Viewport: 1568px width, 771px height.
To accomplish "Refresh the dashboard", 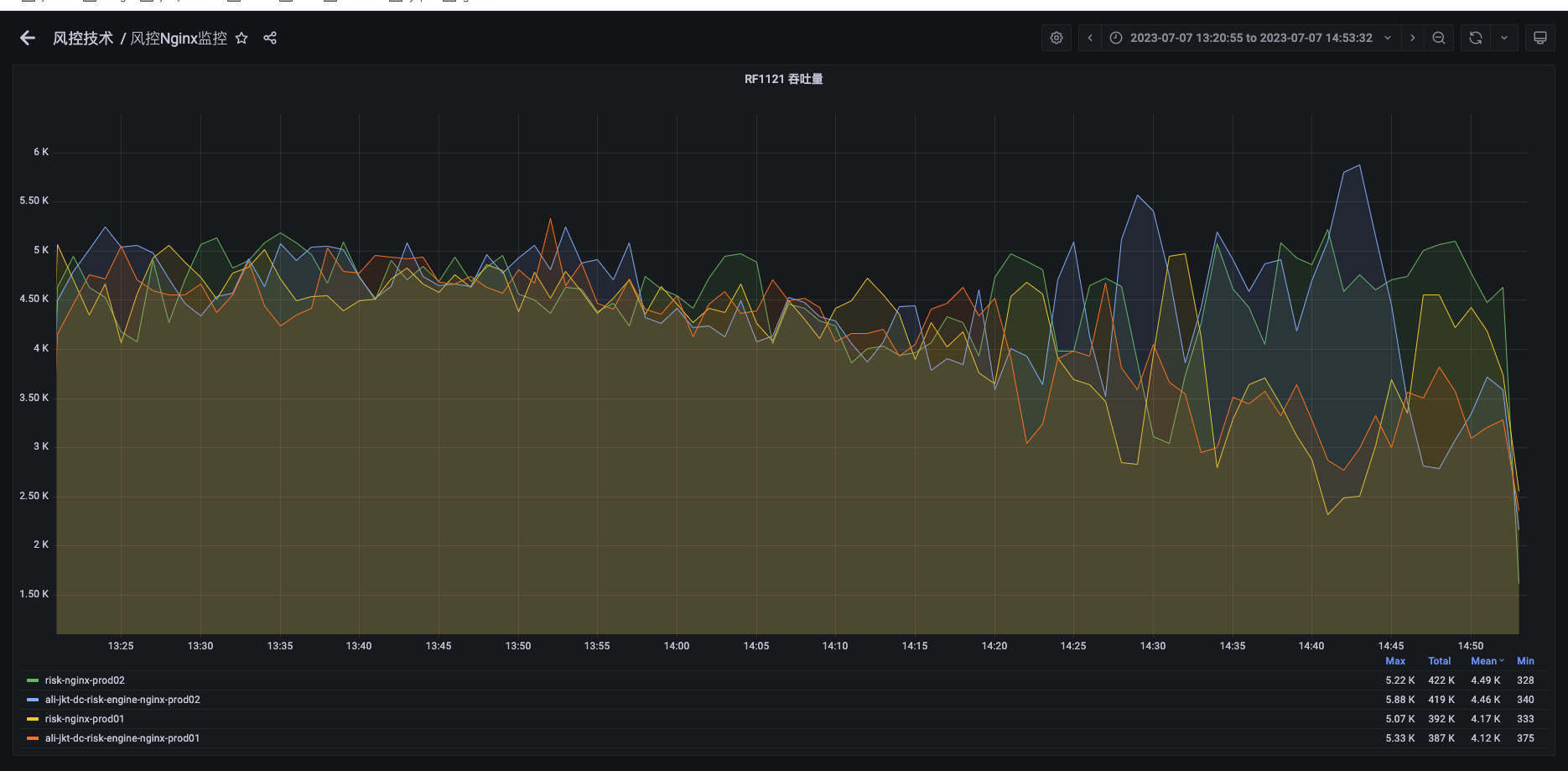I will [x=1476, y=38].
